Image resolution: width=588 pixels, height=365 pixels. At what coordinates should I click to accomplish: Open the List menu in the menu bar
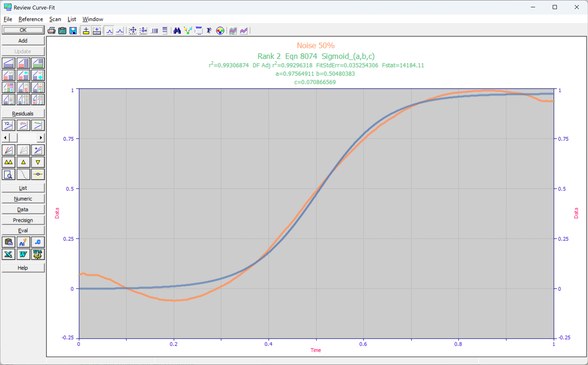72,19
